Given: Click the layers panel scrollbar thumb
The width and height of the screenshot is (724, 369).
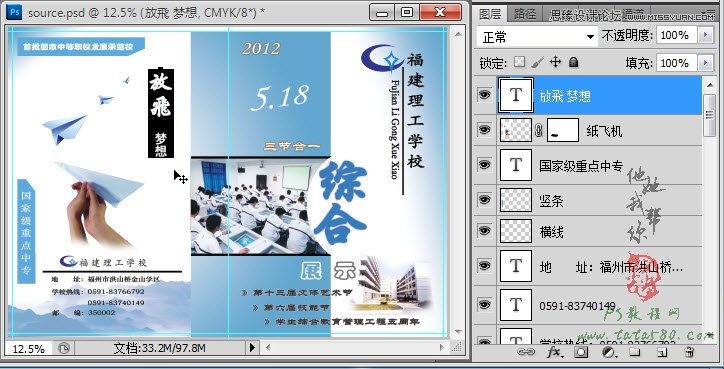Looking at the screenshot, I should click(x=709, y=115).
